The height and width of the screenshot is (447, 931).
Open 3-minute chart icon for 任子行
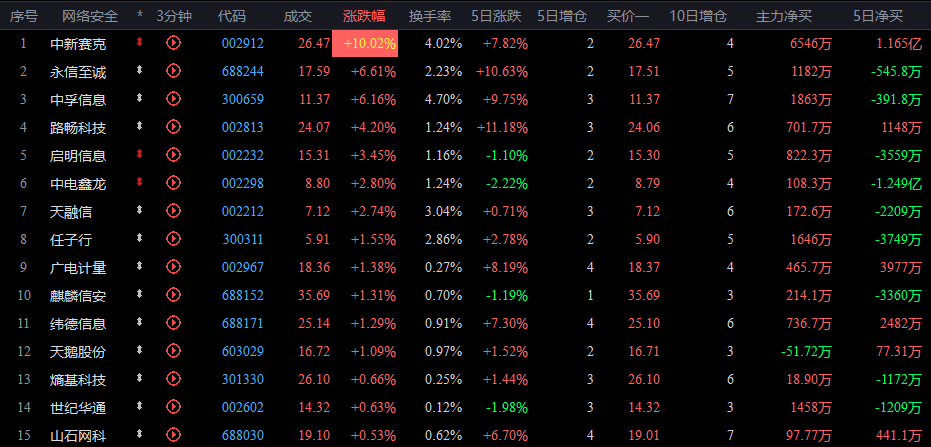[173, 238]
